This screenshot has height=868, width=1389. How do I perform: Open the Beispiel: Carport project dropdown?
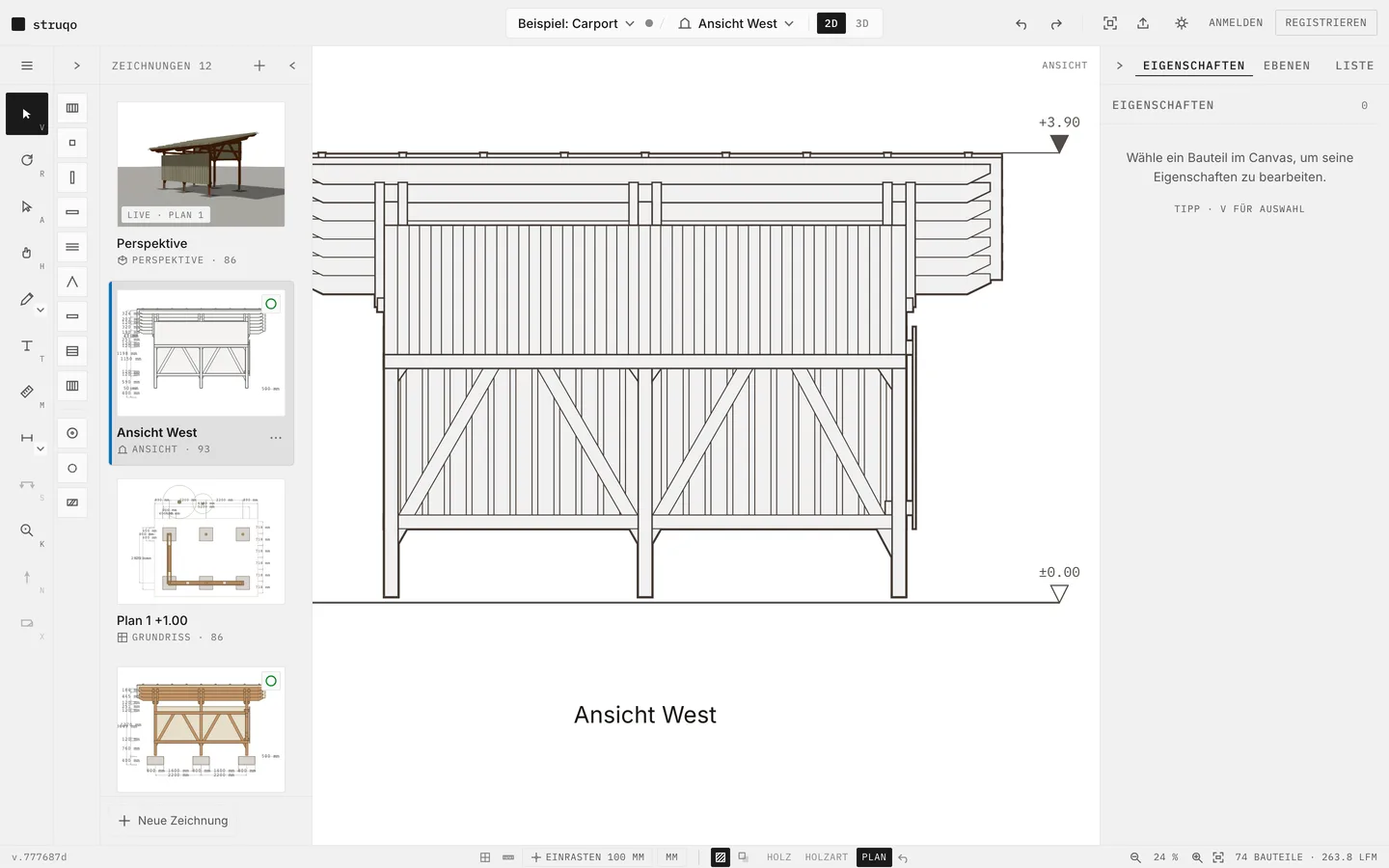(x=576, y=23)
